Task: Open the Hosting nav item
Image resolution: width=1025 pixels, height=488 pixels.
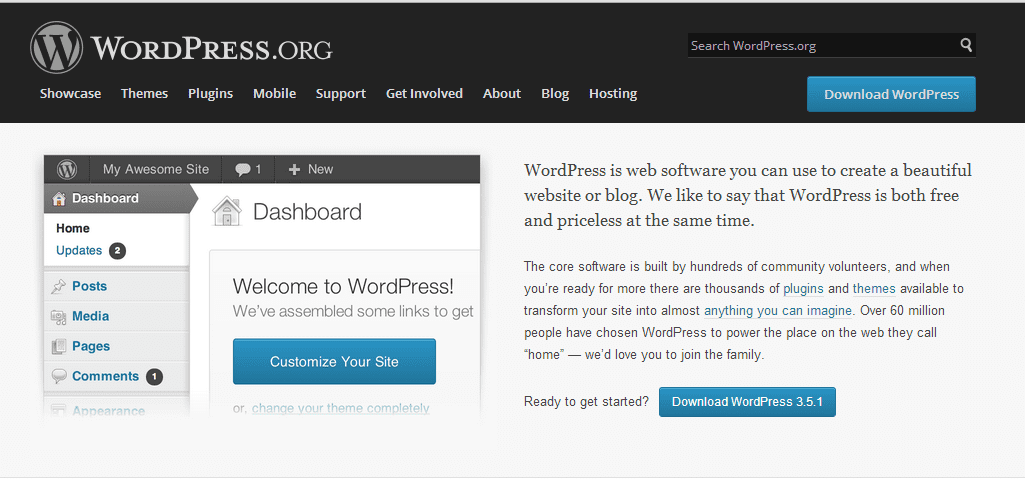Action: pos(613,93)
